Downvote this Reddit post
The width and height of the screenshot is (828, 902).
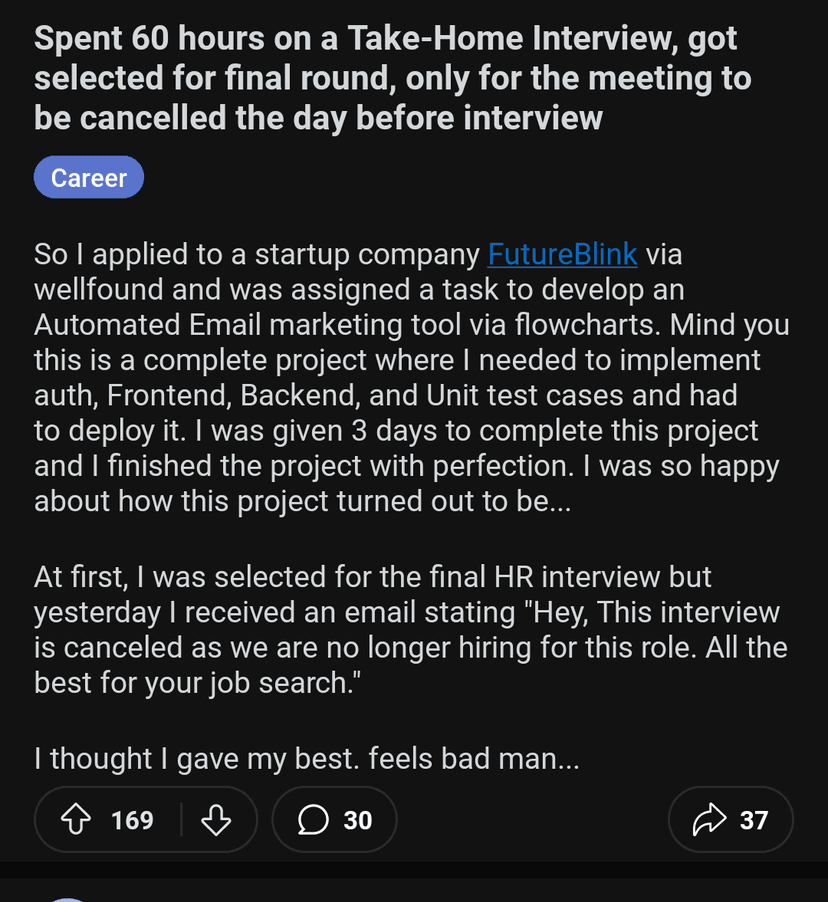(x=216, y=820)
